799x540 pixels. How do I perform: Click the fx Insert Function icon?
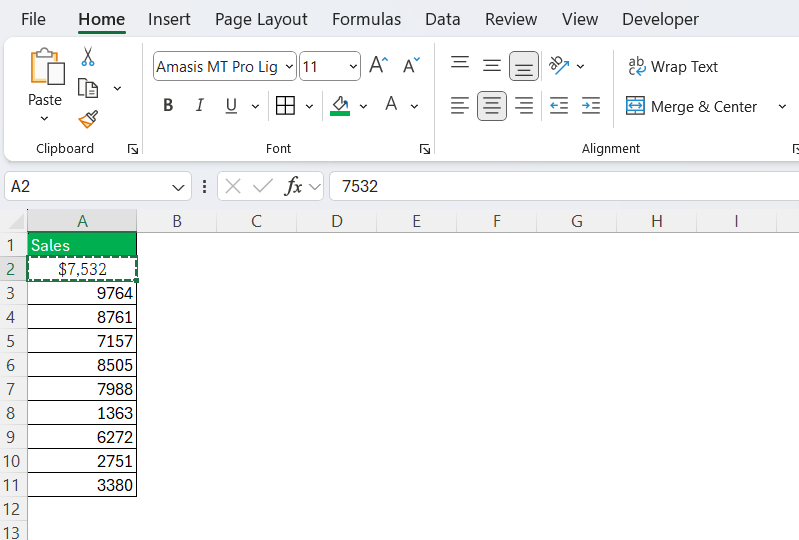point(294,186)
